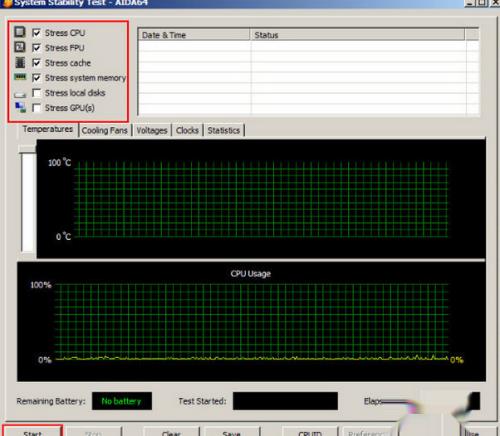Image resolution: width=500 pixels, height=436 pixels.
Task: Click the Status column header
Action: tap(357, 35)
